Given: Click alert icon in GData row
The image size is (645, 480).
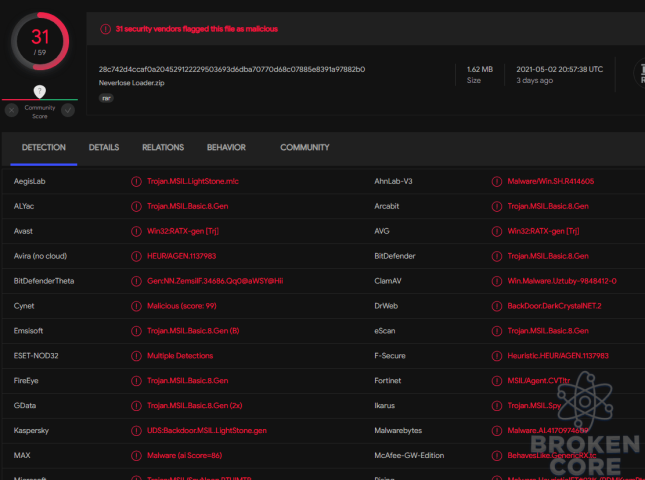Looking at the screenshot, I should point(136,406).
